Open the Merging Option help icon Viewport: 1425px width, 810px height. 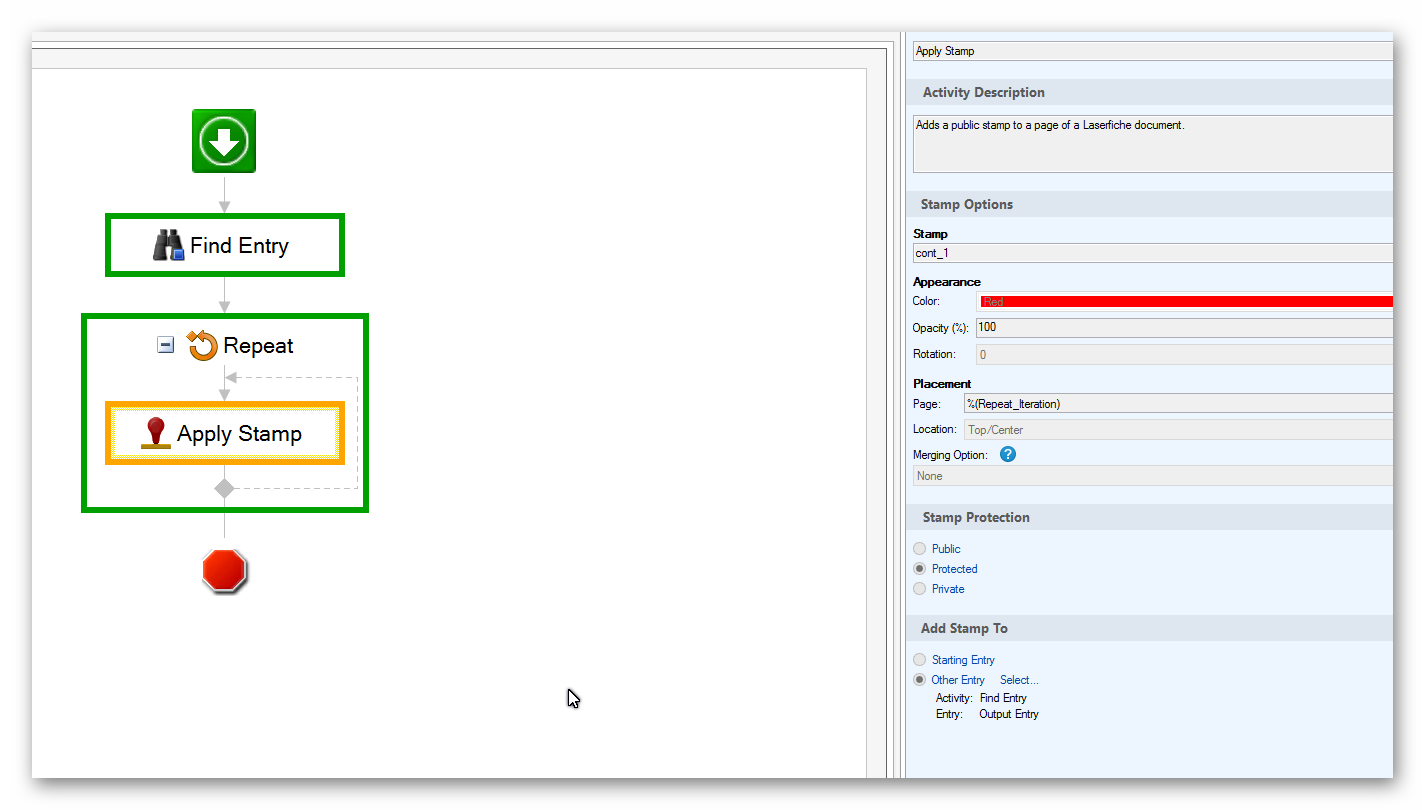pos(1008,455)
